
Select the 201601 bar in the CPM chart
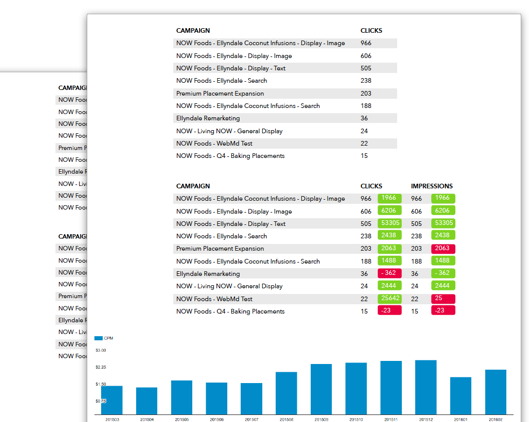coord(461,396)
